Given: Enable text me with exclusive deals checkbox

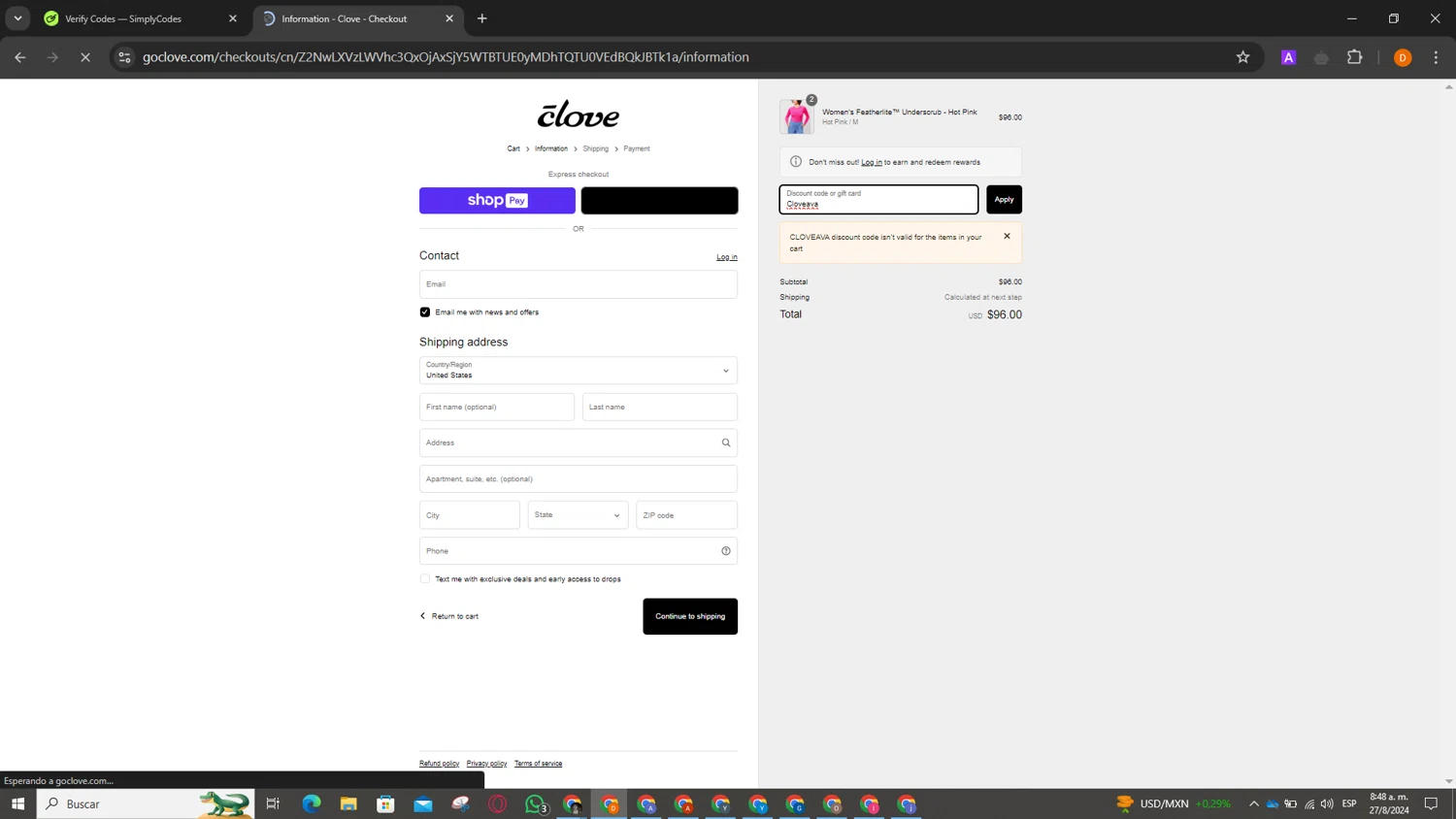Looking at the screenshot, I should (x=425, y=579).
